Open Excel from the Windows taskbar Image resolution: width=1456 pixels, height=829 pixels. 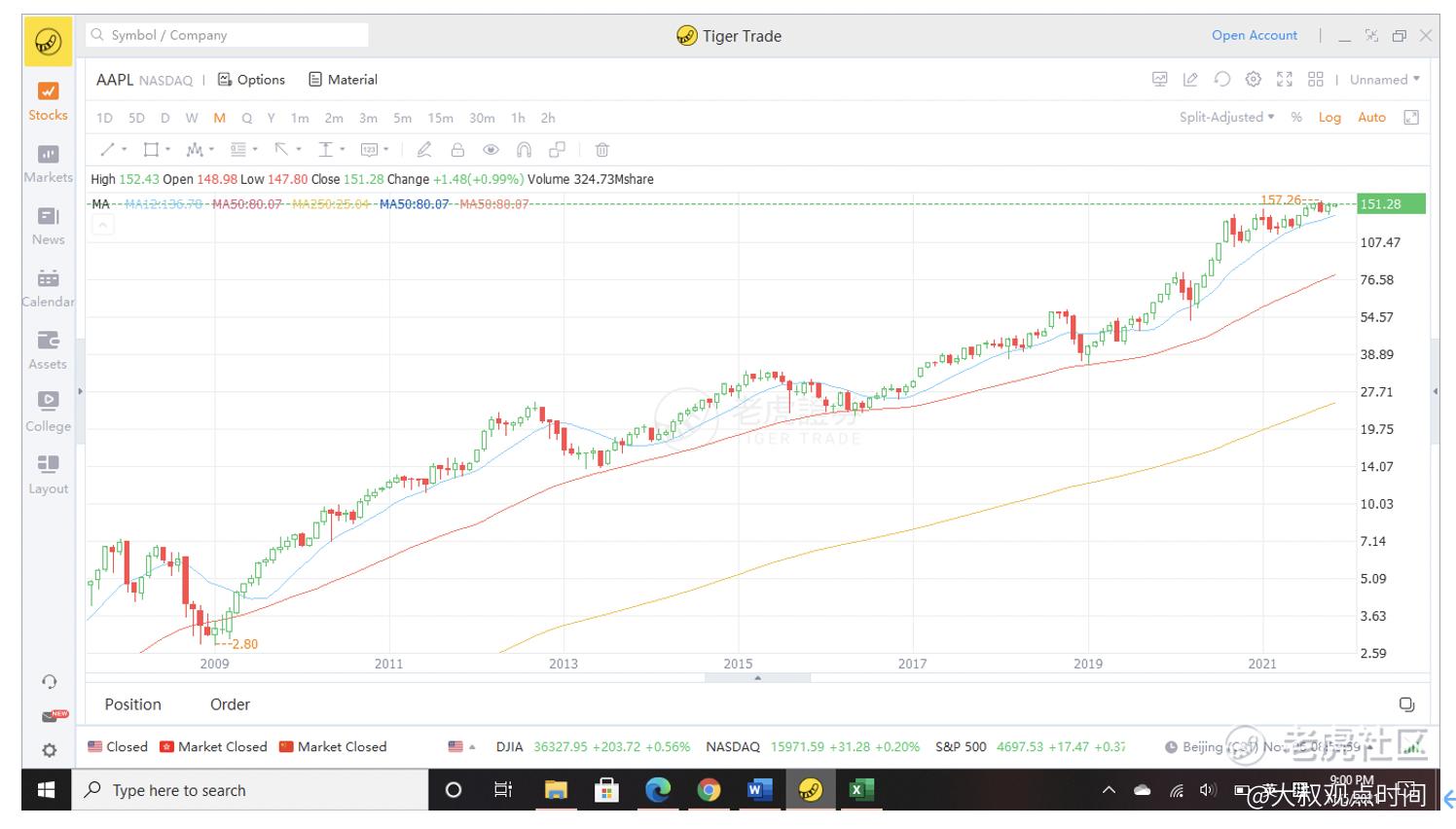click(x=857, y=790)
